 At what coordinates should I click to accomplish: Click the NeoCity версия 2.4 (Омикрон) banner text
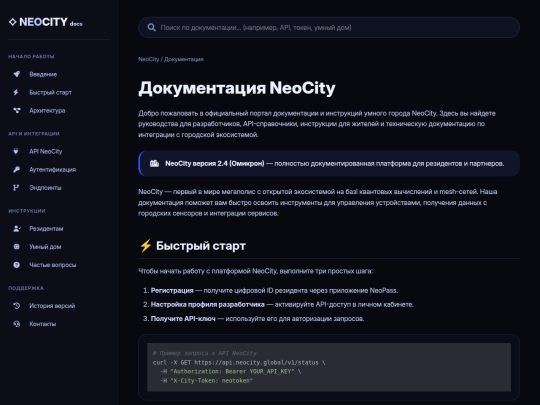[215, 164]
